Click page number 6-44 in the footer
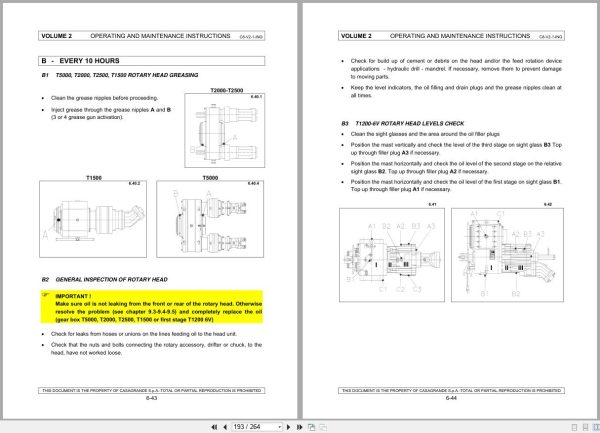 pyautogui.click(x=451, y=398)
